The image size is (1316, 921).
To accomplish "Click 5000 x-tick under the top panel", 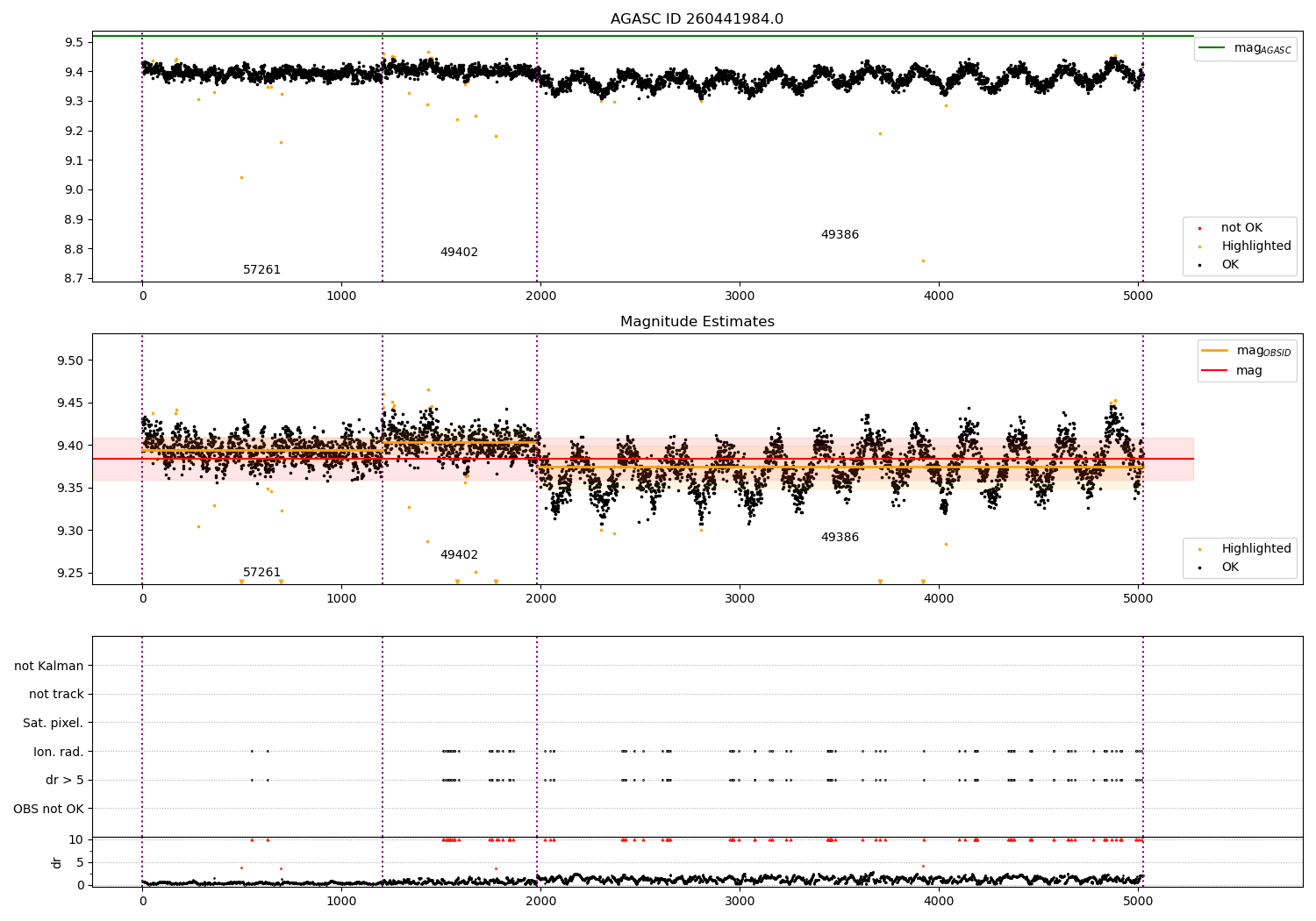I will (x=1138, y=296).
